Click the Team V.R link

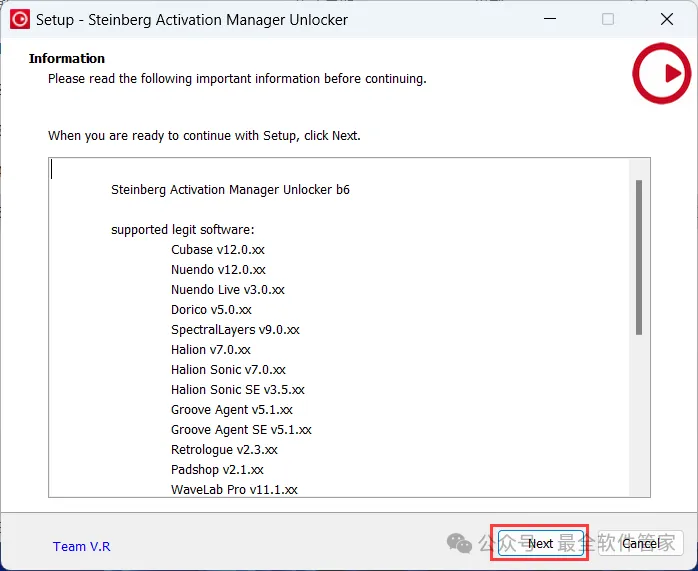pyautogui.click(x=81, y=546)
